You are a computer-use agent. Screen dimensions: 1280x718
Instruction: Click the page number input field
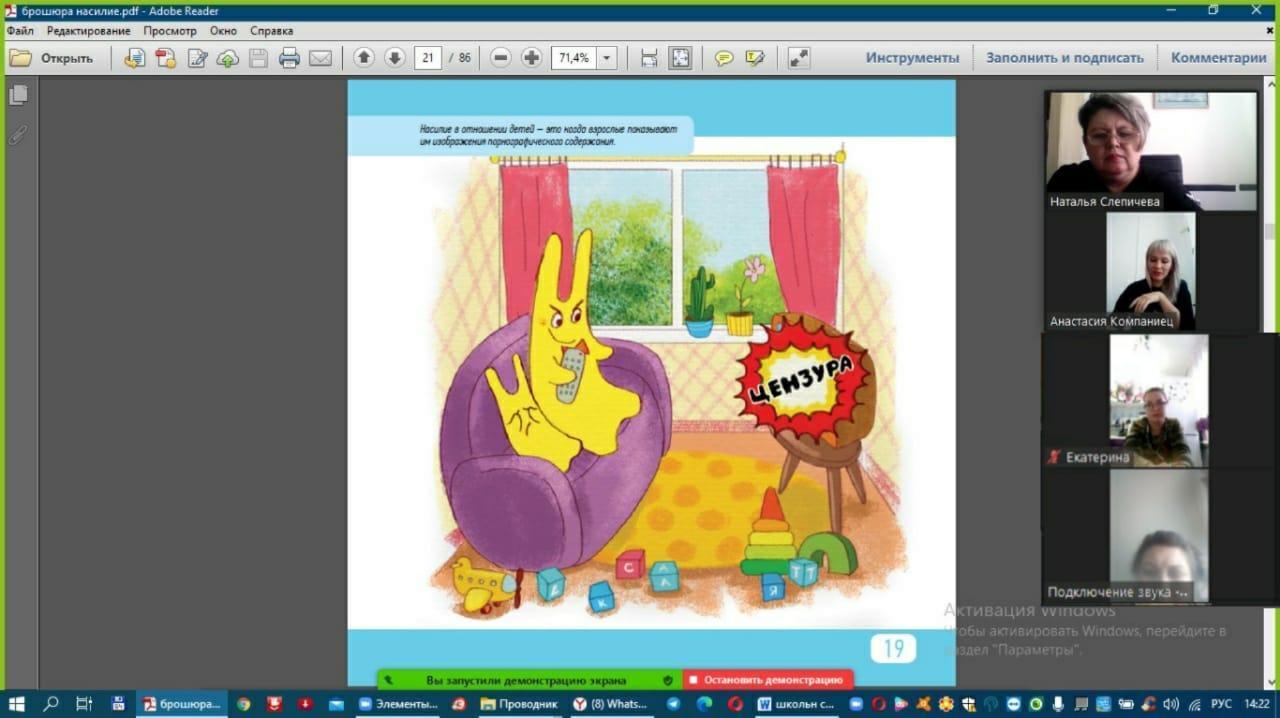pyautogui.click(x=428, y=58)
